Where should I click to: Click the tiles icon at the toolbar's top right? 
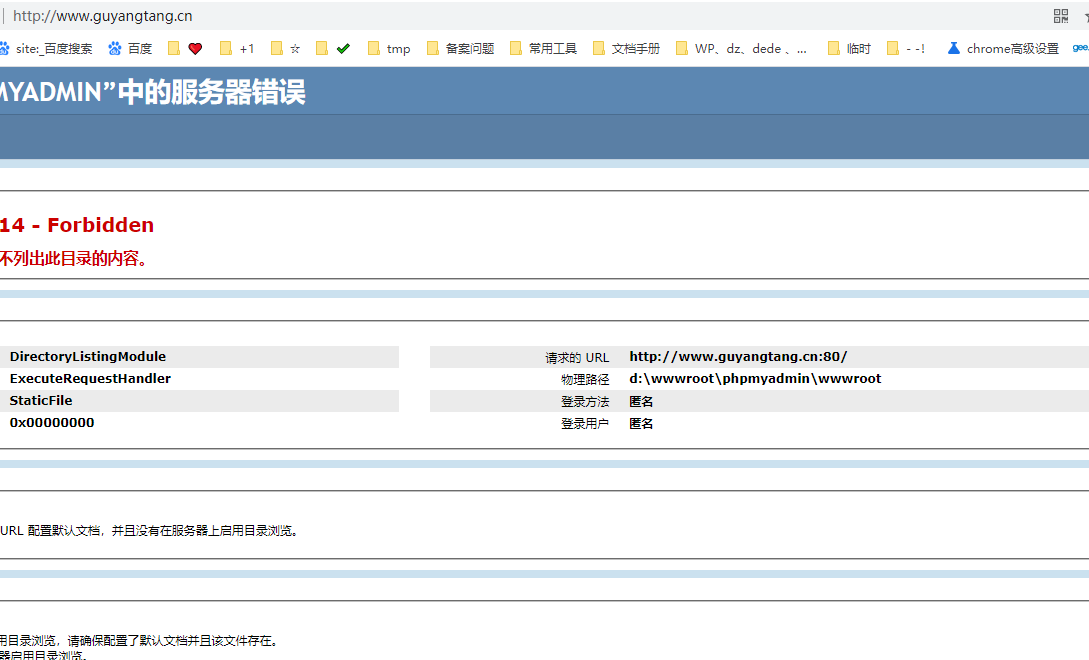1060,15
